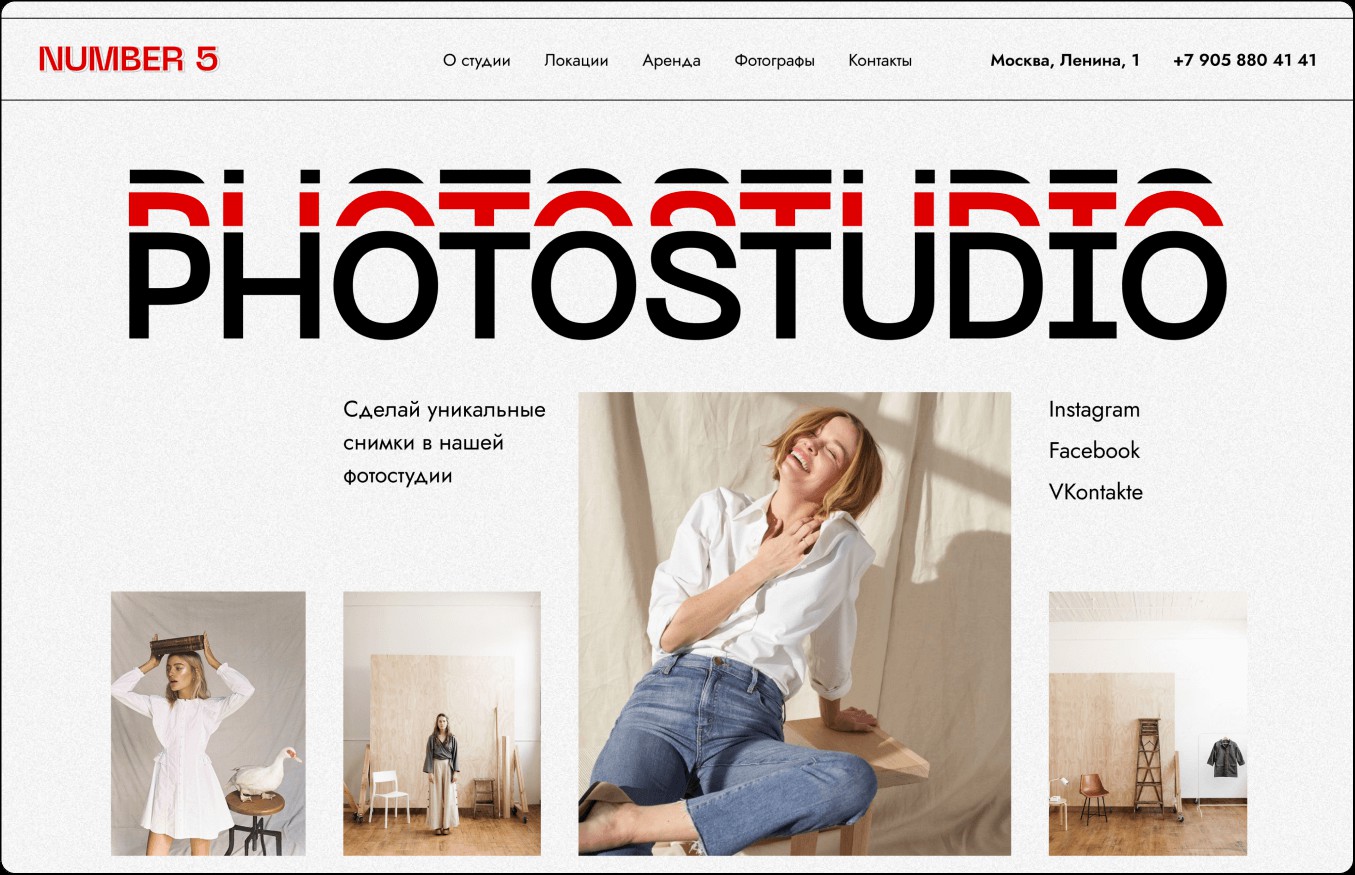
Task: Open the Контакты page
Action: pos(880,61)
